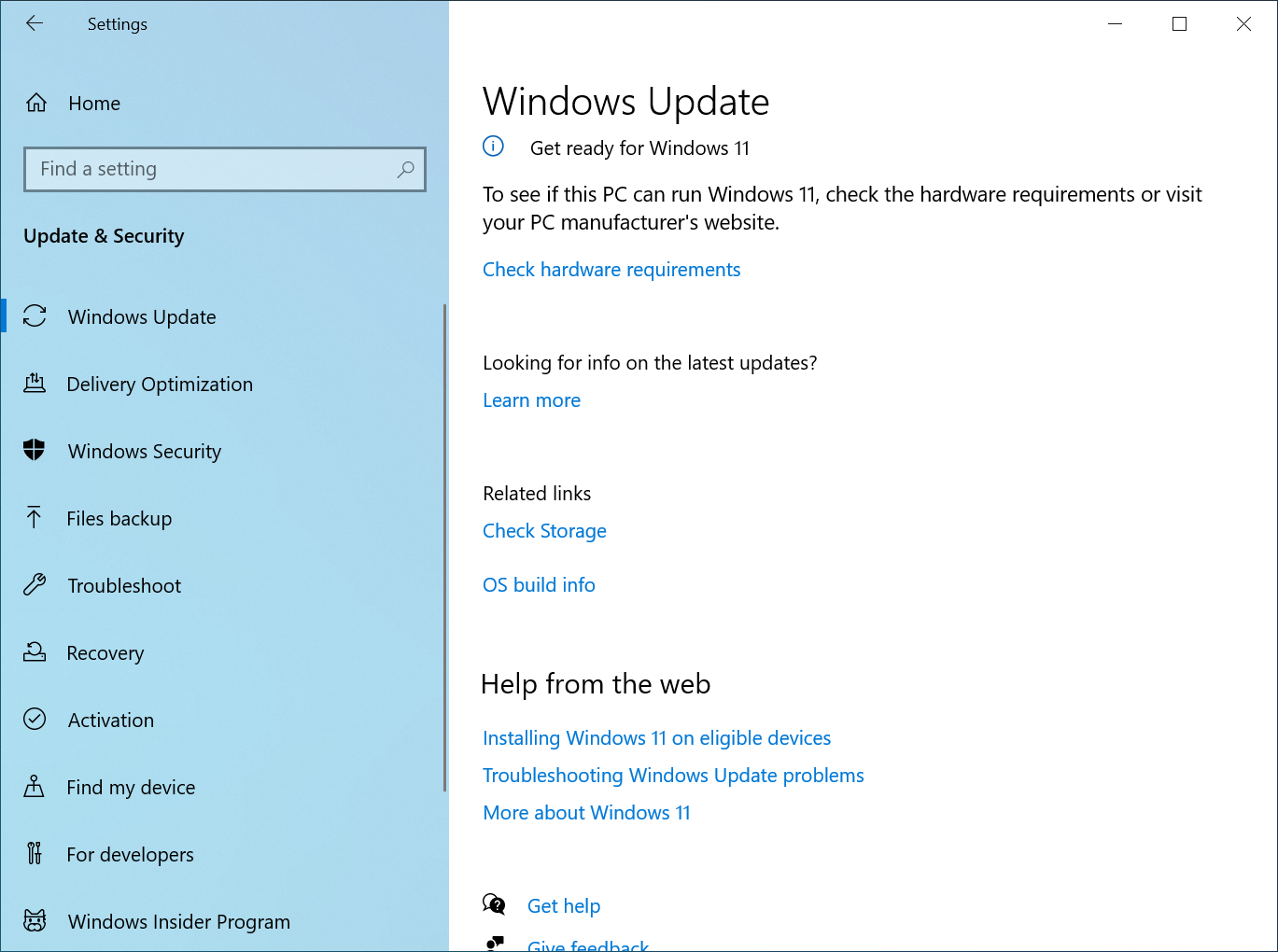This screenshot has width=1278, height=952.
Task: Click the Windows Security shield icon
Action: tap(35, 451)
